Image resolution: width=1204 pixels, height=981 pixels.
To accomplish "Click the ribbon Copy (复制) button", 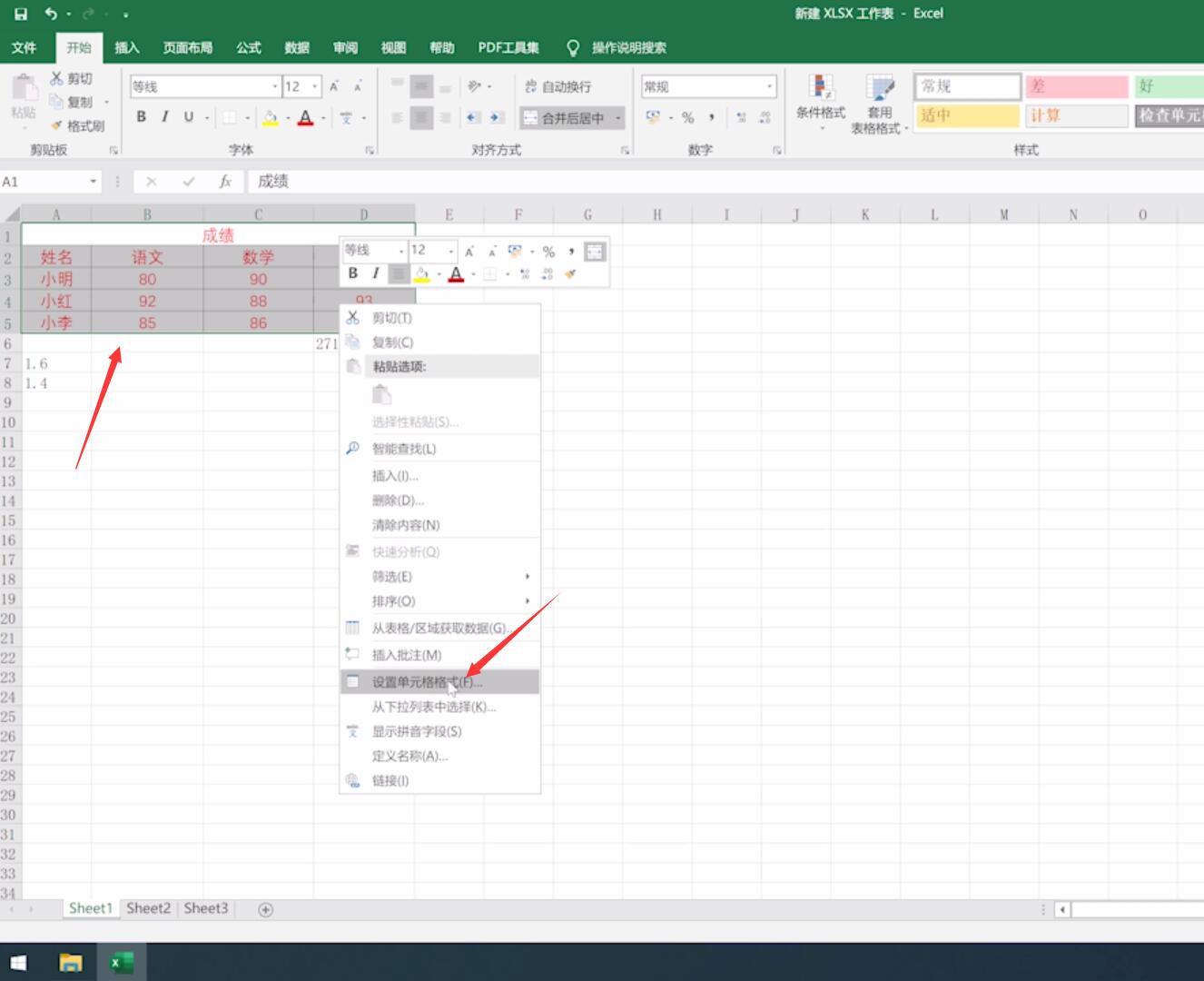I will click(x=72, y=102).
